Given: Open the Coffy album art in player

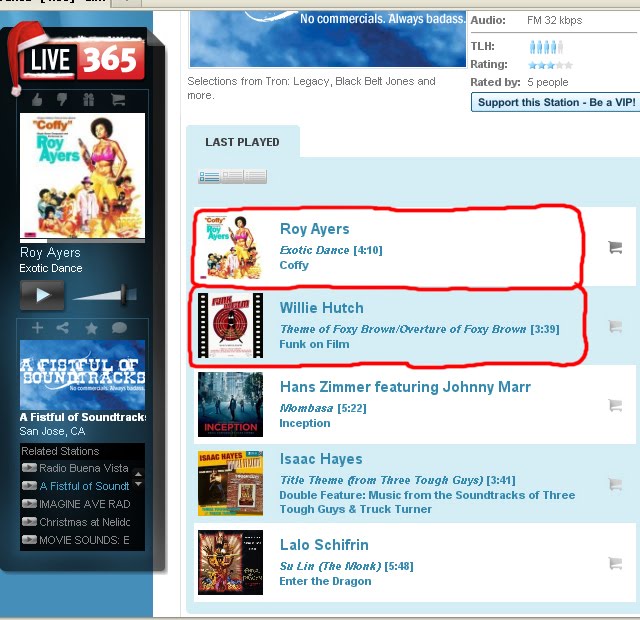Looking at the screenshot, I should [x=82, y=176].
